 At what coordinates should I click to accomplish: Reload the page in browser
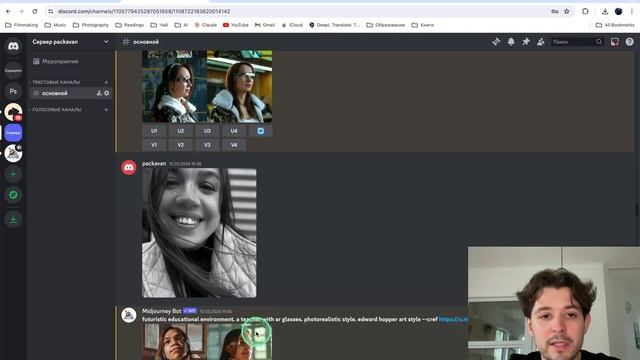click(x=35, y=11)
